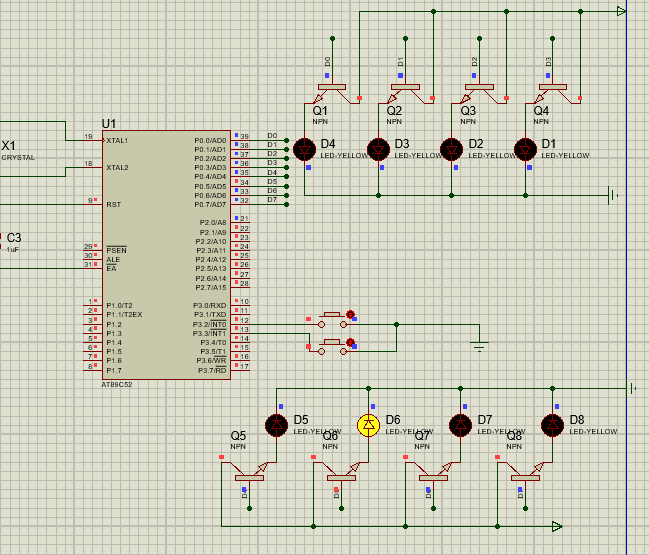Click the U1 reference label

(109, 124)
